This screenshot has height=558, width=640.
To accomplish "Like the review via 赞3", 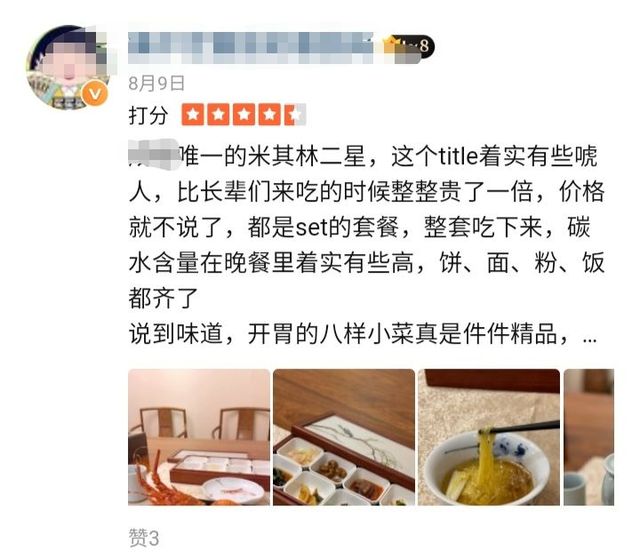I will [x=144, y=537].
